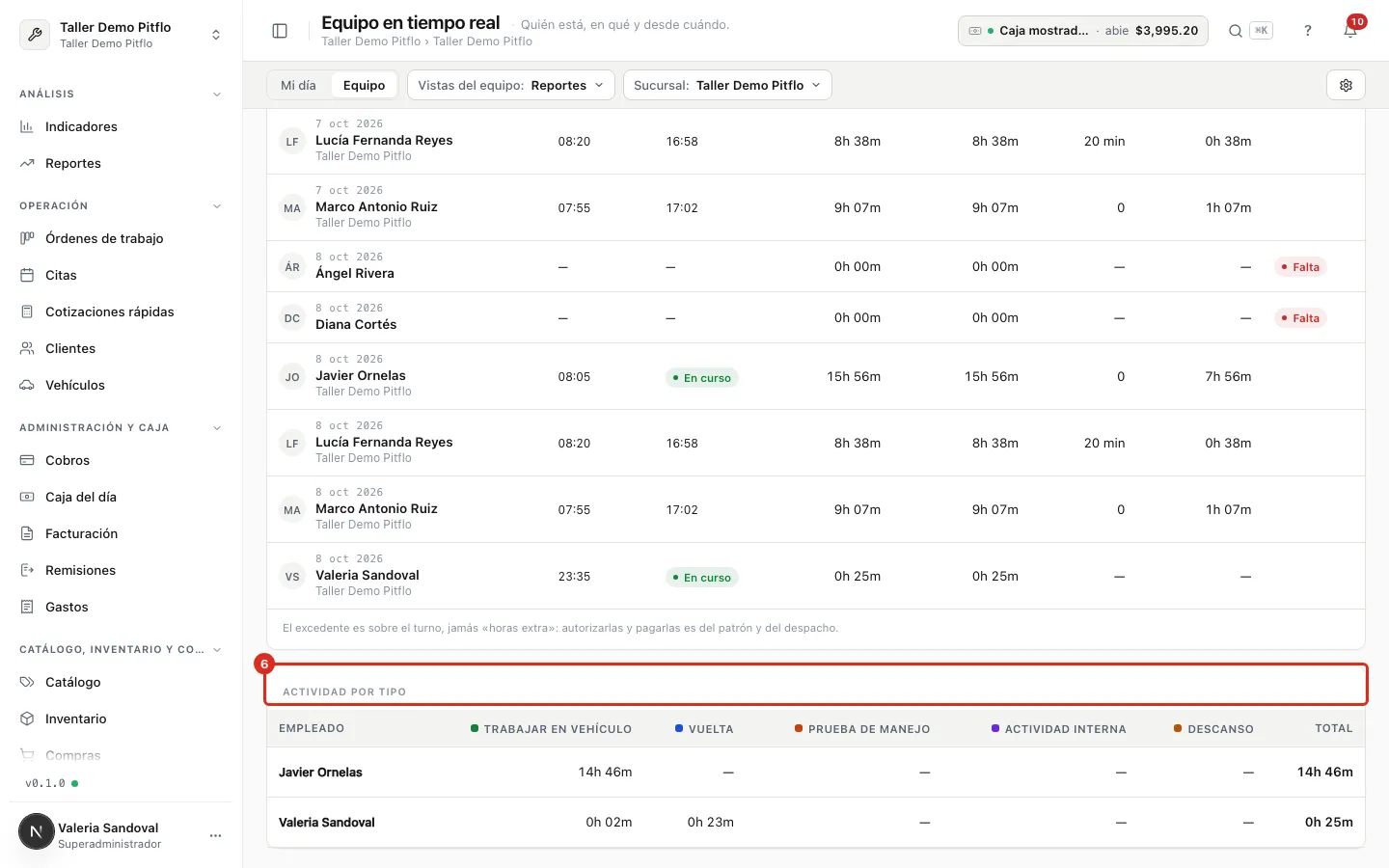The width and height of the screenshot is (1389, 868).
Task: Click the Inventario box icon
Action: tap(27, 719)
